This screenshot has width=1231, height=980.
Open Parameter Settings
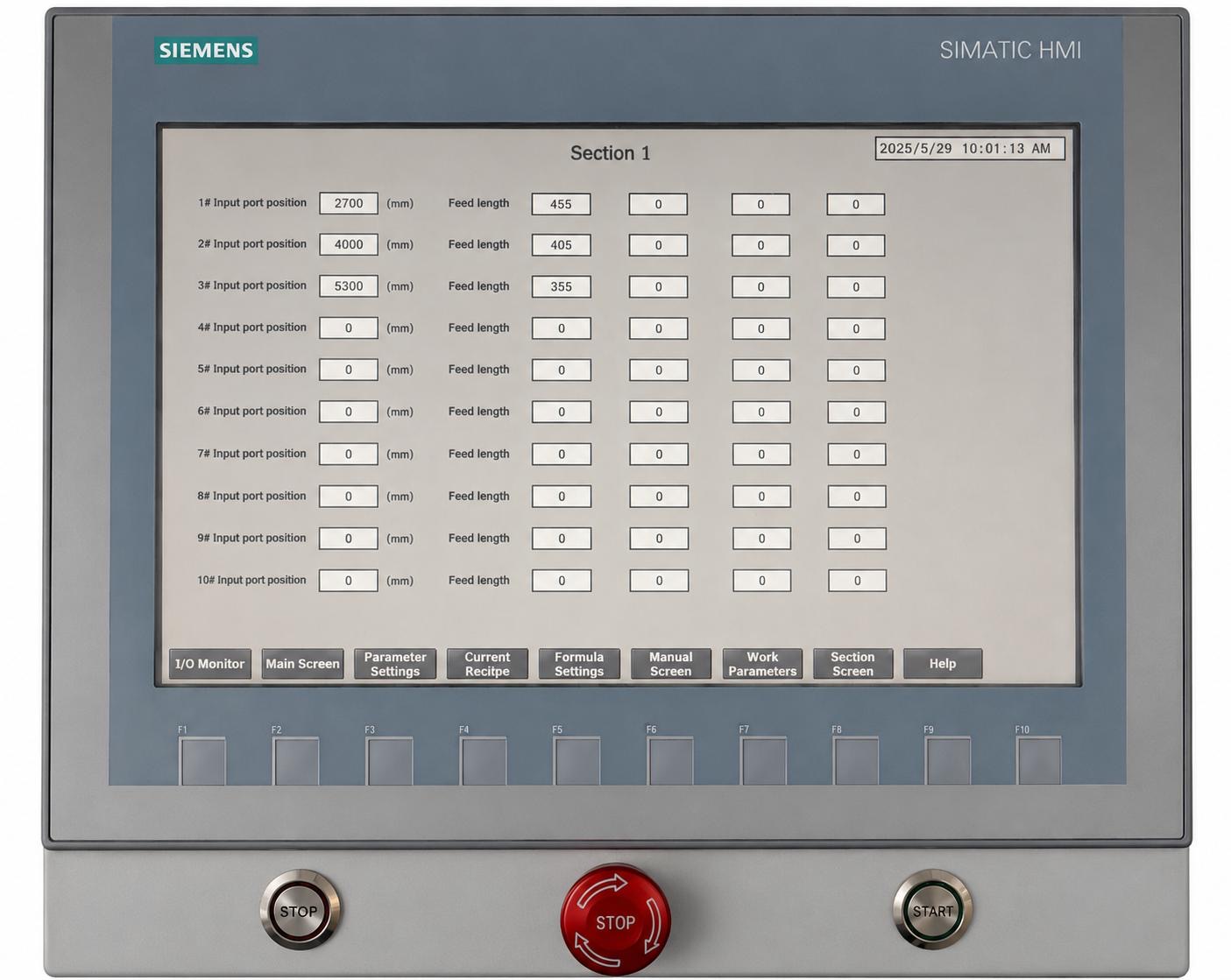click(395, 664)
